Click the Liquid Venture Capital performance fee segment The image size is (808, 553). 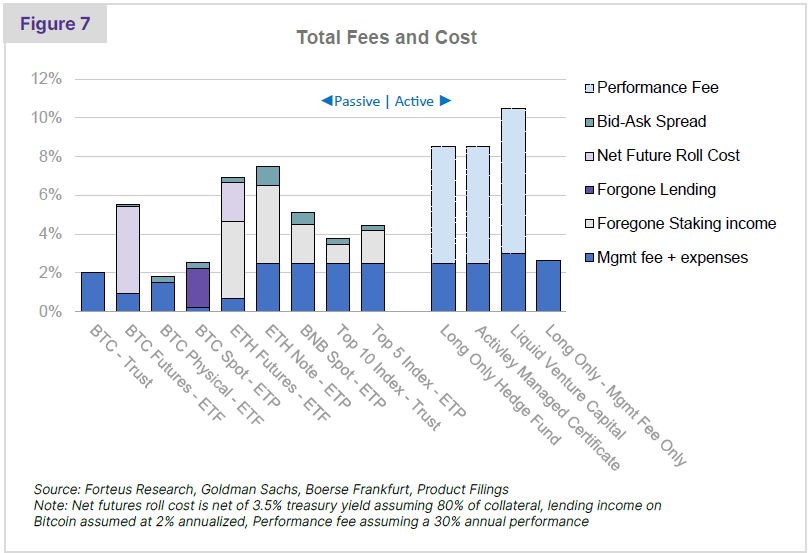pyautogui.click(x=513, y=181)
